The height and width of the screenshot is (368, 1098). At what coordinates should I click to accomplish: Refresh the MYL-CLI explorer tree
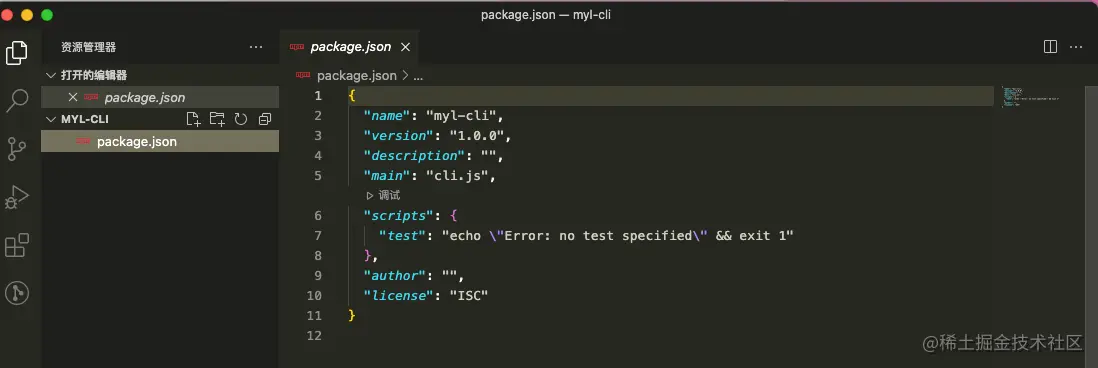(x=241, y=119)
